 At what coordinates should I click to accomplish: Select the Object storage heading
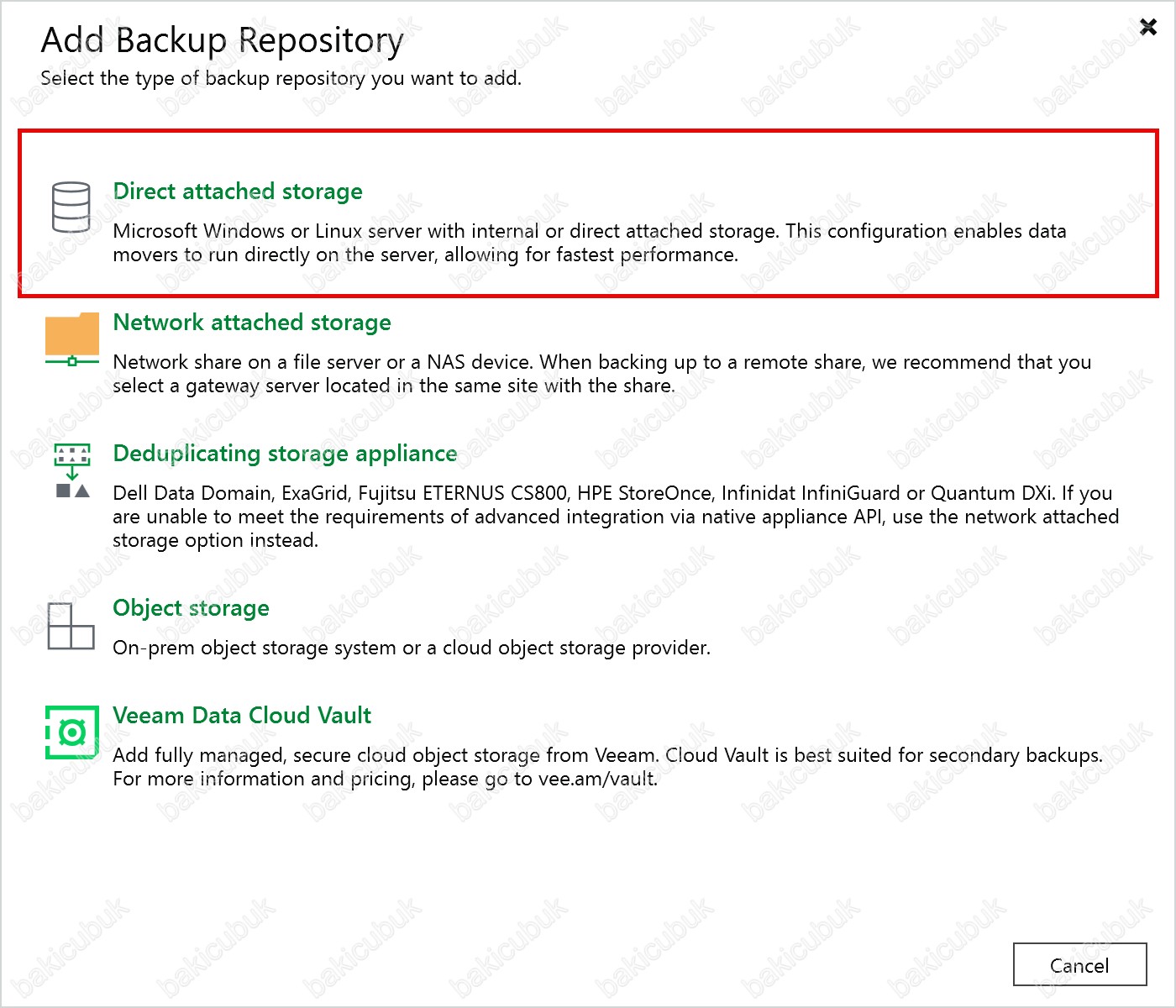click(191, 608)
